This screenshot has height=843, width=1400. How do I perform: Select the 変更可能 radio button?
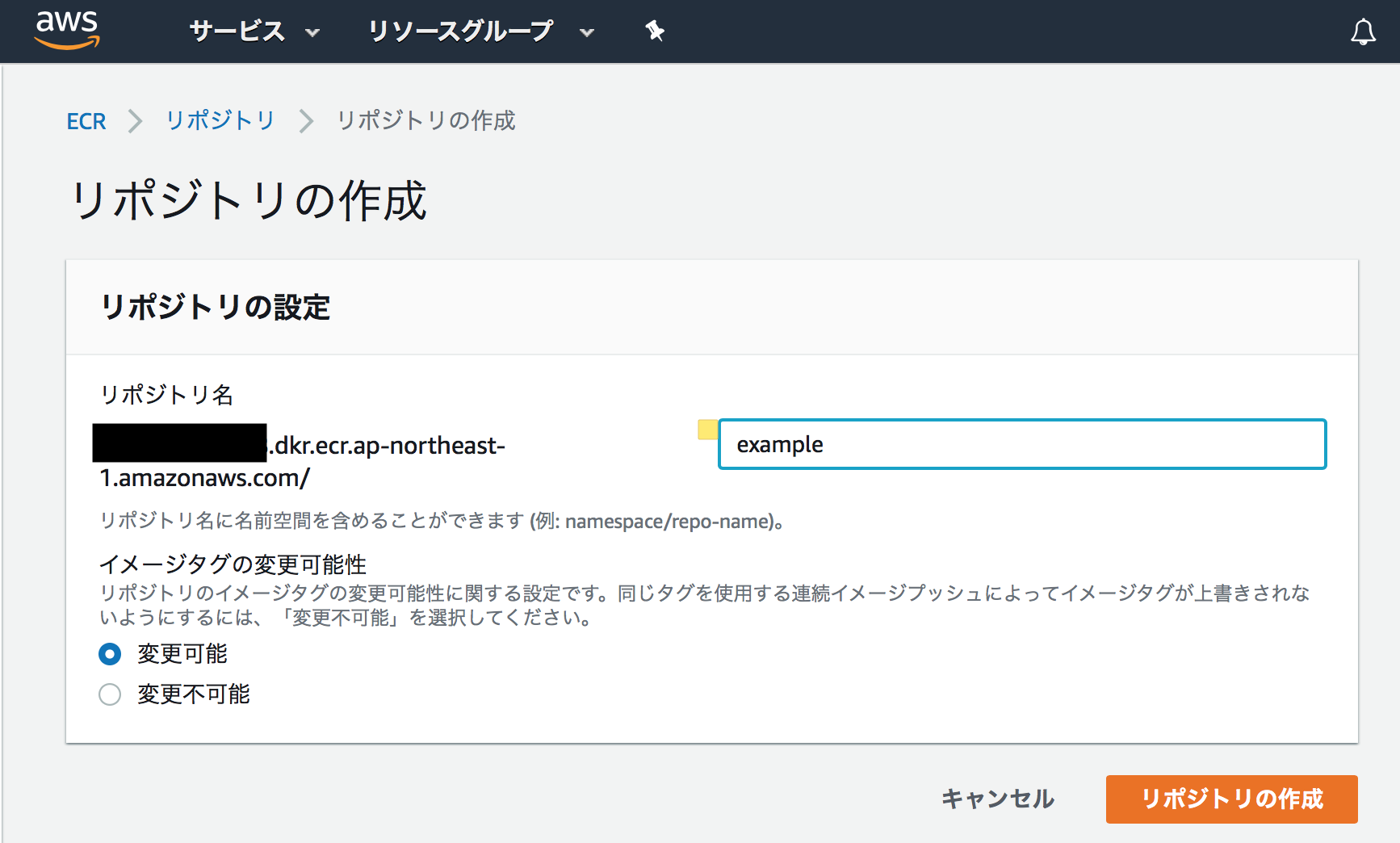click(110, 654)
